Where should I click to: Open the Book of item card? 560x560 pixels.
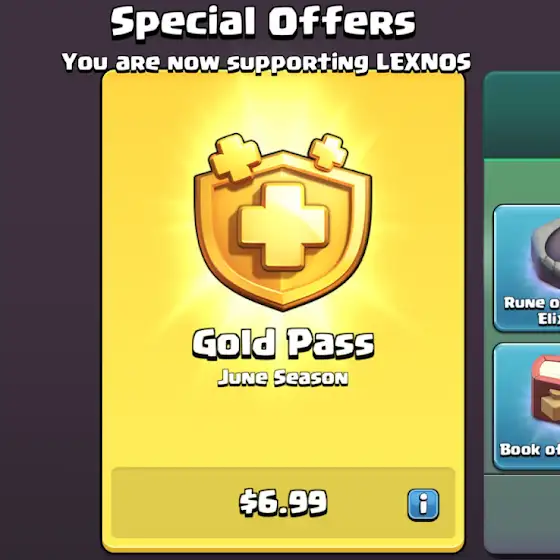point(526,406)
